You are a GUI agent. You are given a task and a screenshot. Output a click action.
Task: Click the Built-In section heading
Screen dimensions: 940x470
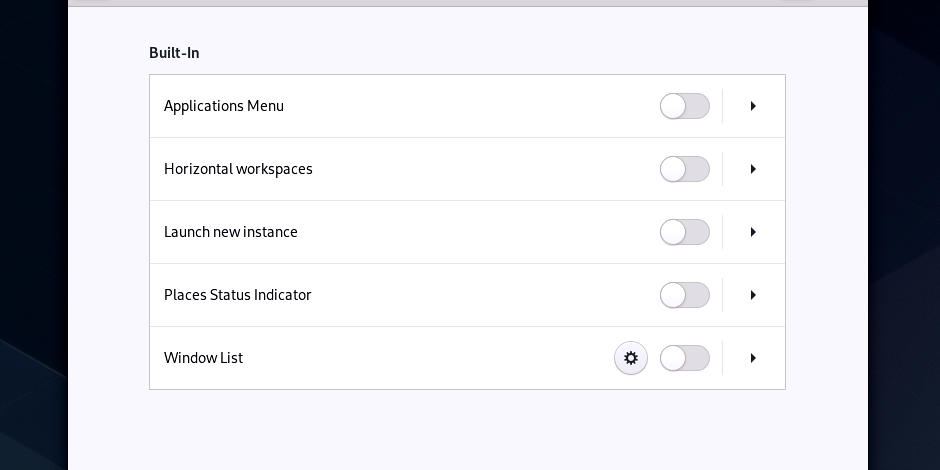174,53
